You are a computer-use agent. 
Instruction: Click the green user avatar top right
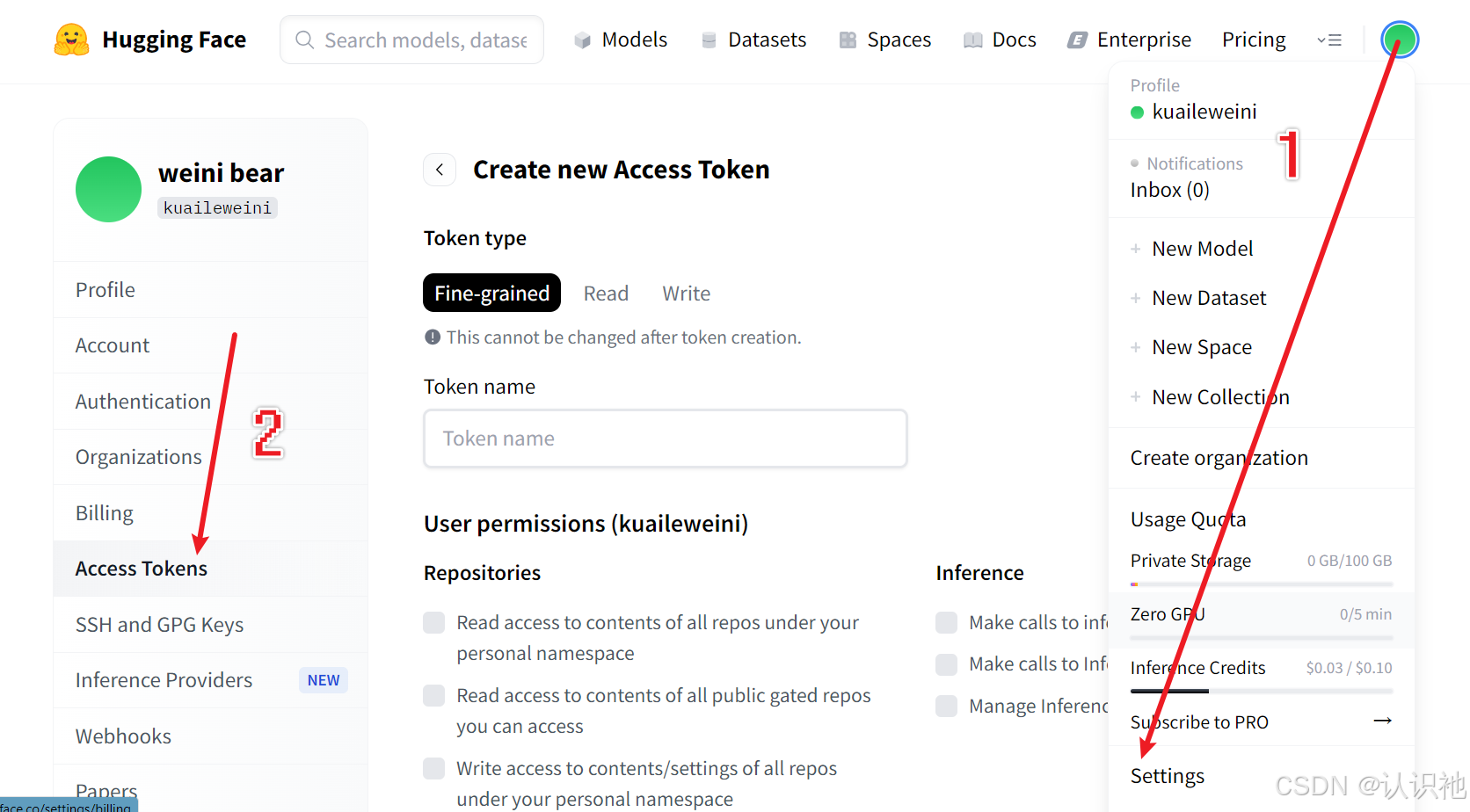click(x=1399, y=40)
